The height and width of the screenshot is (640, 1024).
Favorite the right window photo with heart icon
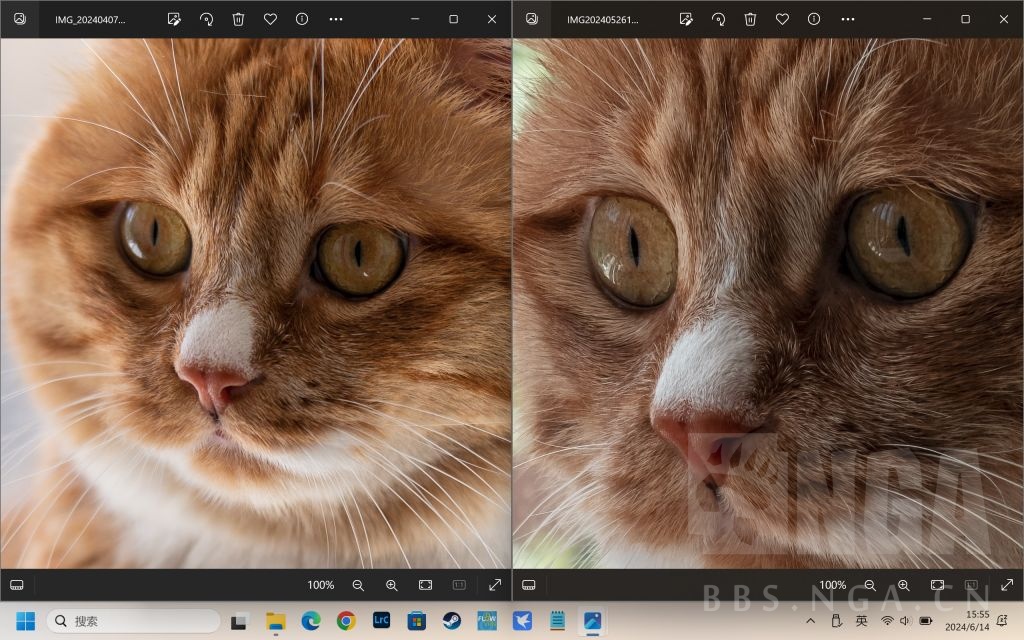[782, 19]
